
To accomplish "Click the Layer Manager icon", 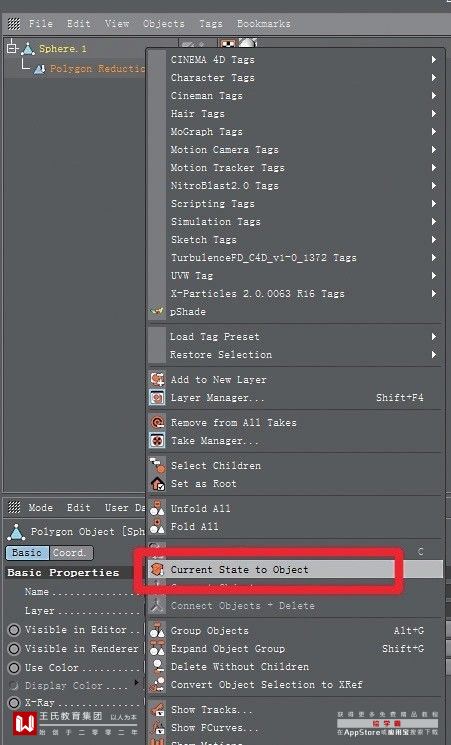I will (157, 397).
